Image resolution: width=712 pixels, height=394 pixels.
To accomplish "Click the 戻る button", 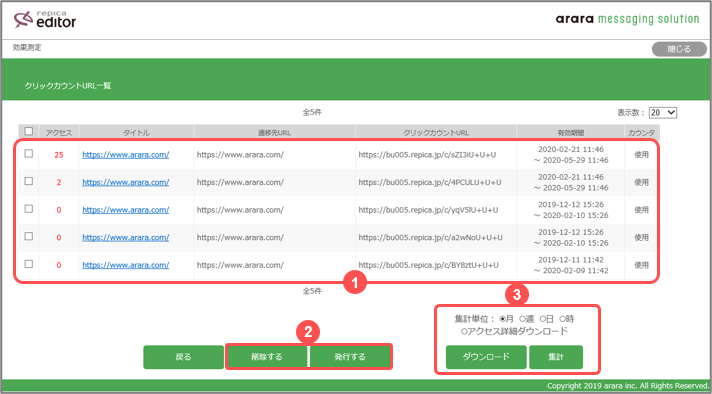I will point(183,357).
